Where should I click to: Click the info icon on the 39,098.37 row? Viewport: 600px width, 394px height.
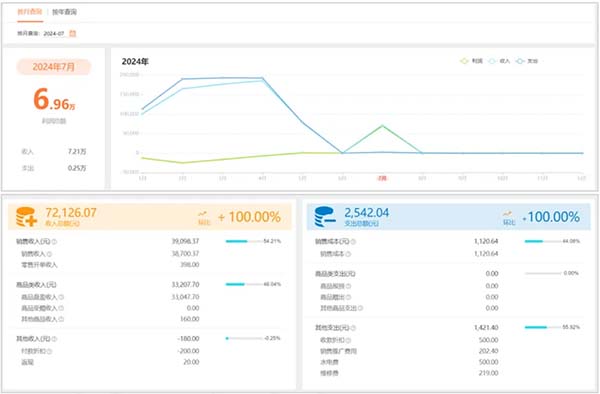point(54,242)
